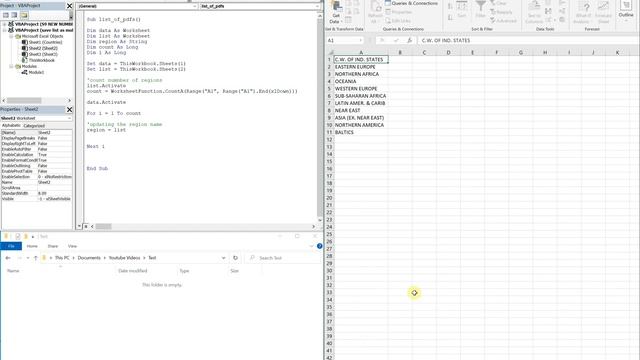
Task: Close the Project VBAProject pane
Action: [69, 6]
